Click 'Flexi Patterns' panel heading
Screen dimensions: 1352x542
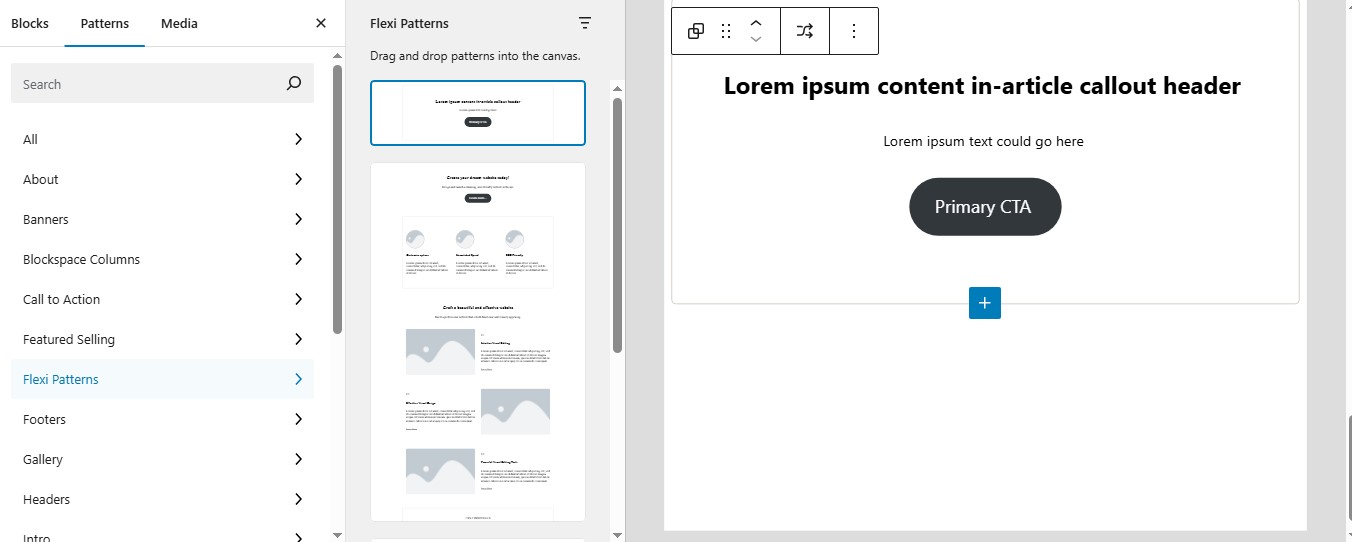(x=409, y=23)
